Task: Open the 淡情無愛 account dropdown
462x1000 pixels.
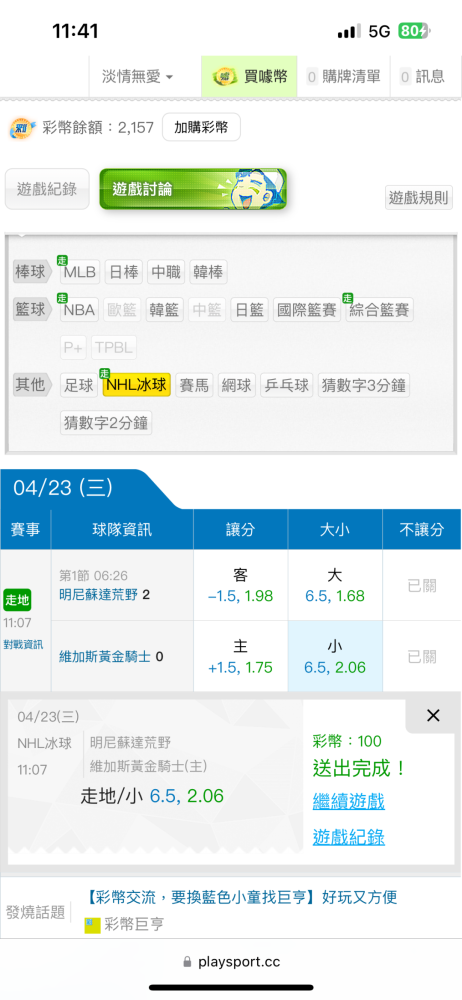Action: point(137,77)
